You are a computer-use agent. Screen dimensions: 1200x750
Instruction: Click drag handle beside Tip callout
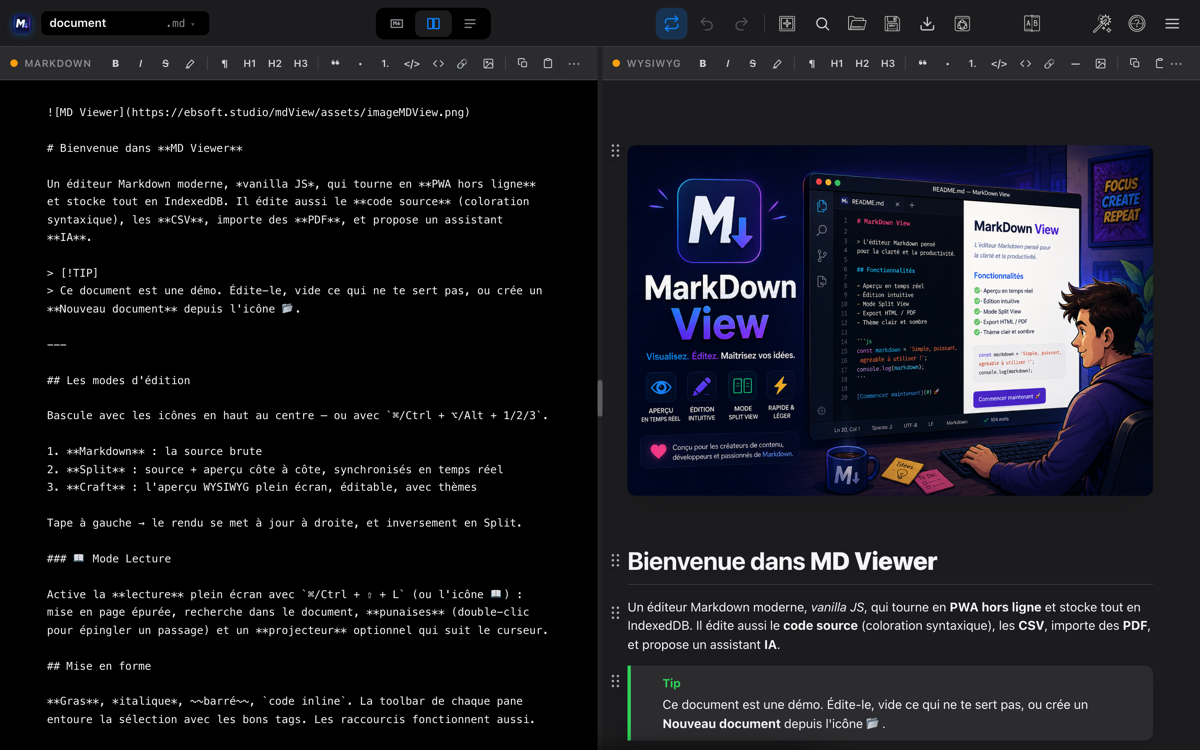coord(615,681)
